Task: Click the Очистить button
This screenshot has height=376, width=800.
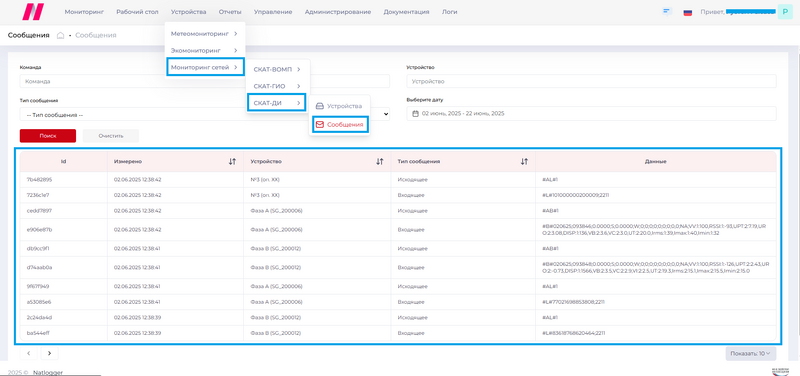Action: tap(111, 136)
